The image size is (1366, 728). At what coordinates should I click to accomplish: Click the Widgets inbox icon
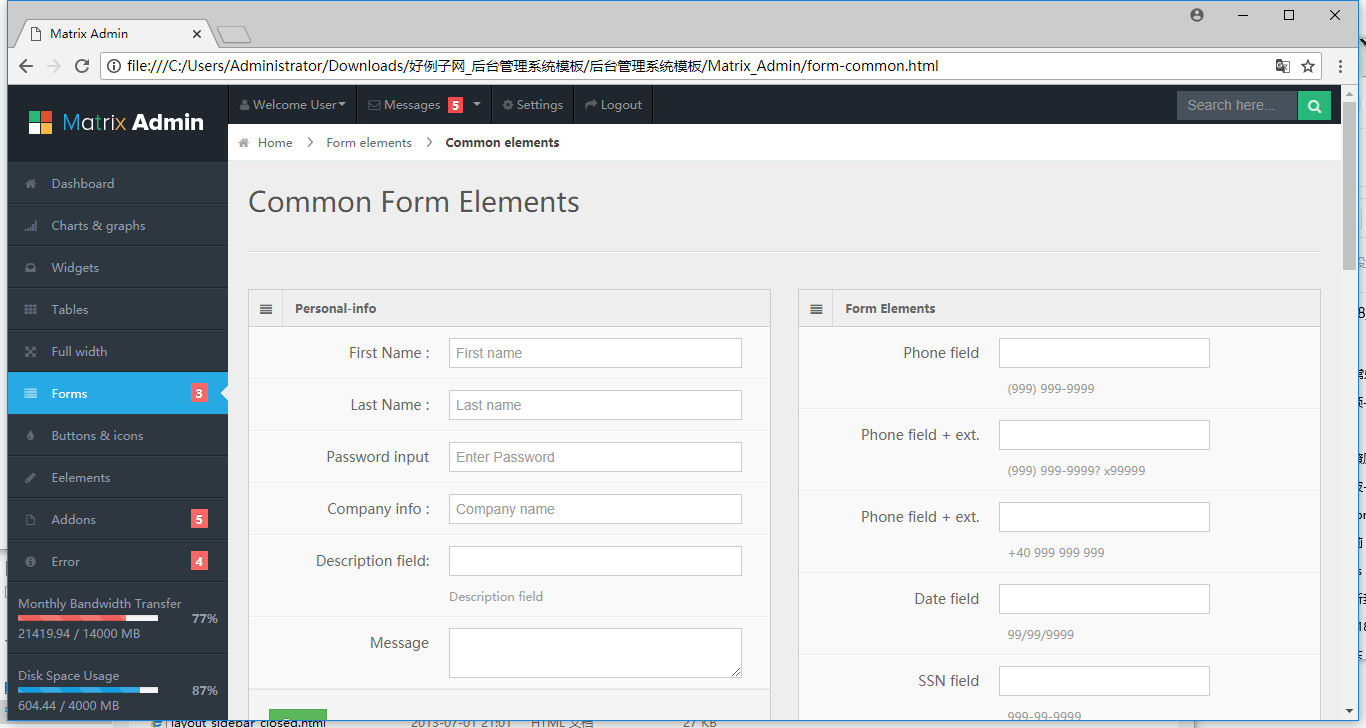pos(30,268)
